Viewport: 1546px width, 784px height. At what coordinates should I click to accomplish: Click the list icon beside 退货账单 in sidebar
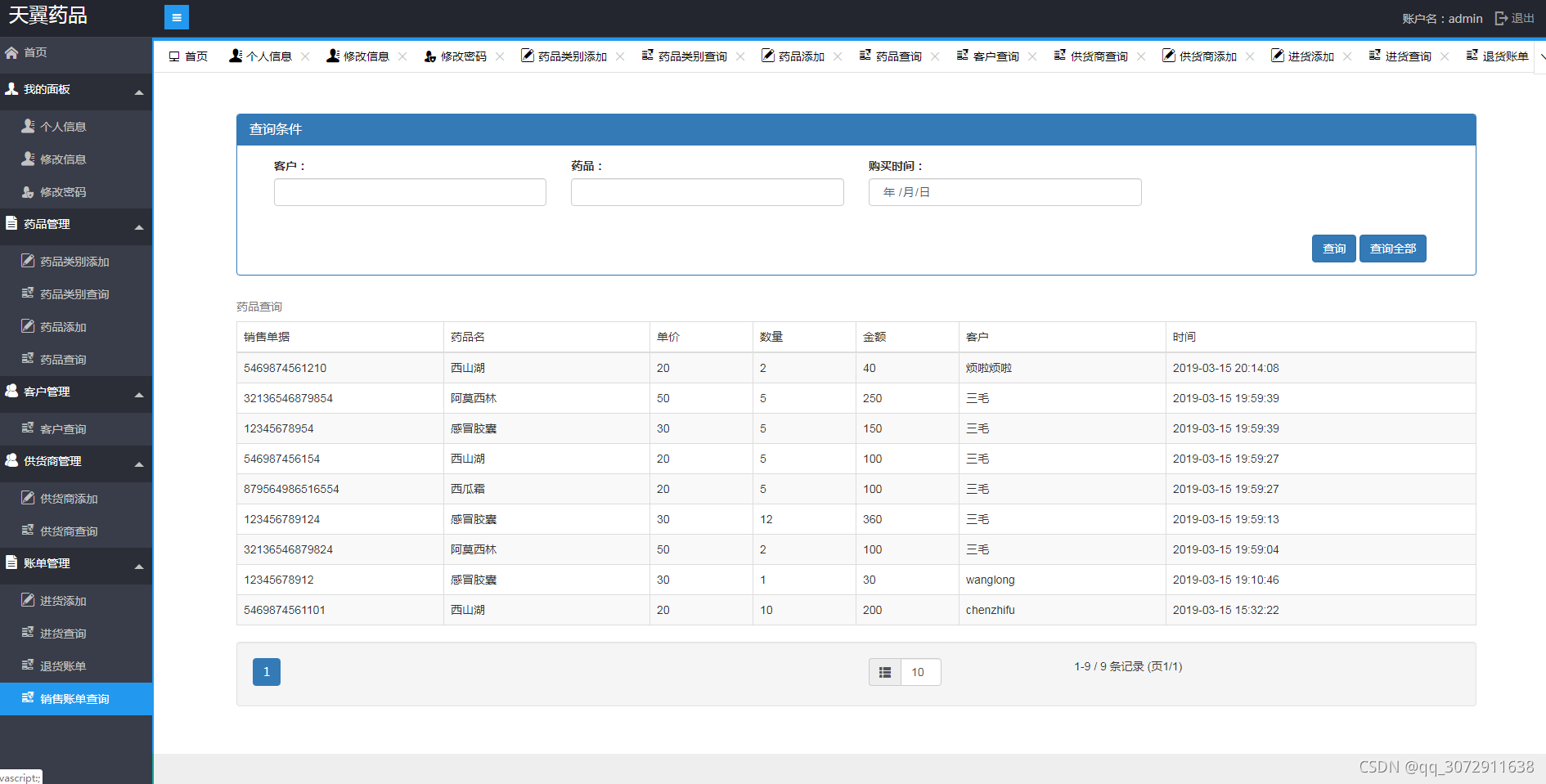29,665
